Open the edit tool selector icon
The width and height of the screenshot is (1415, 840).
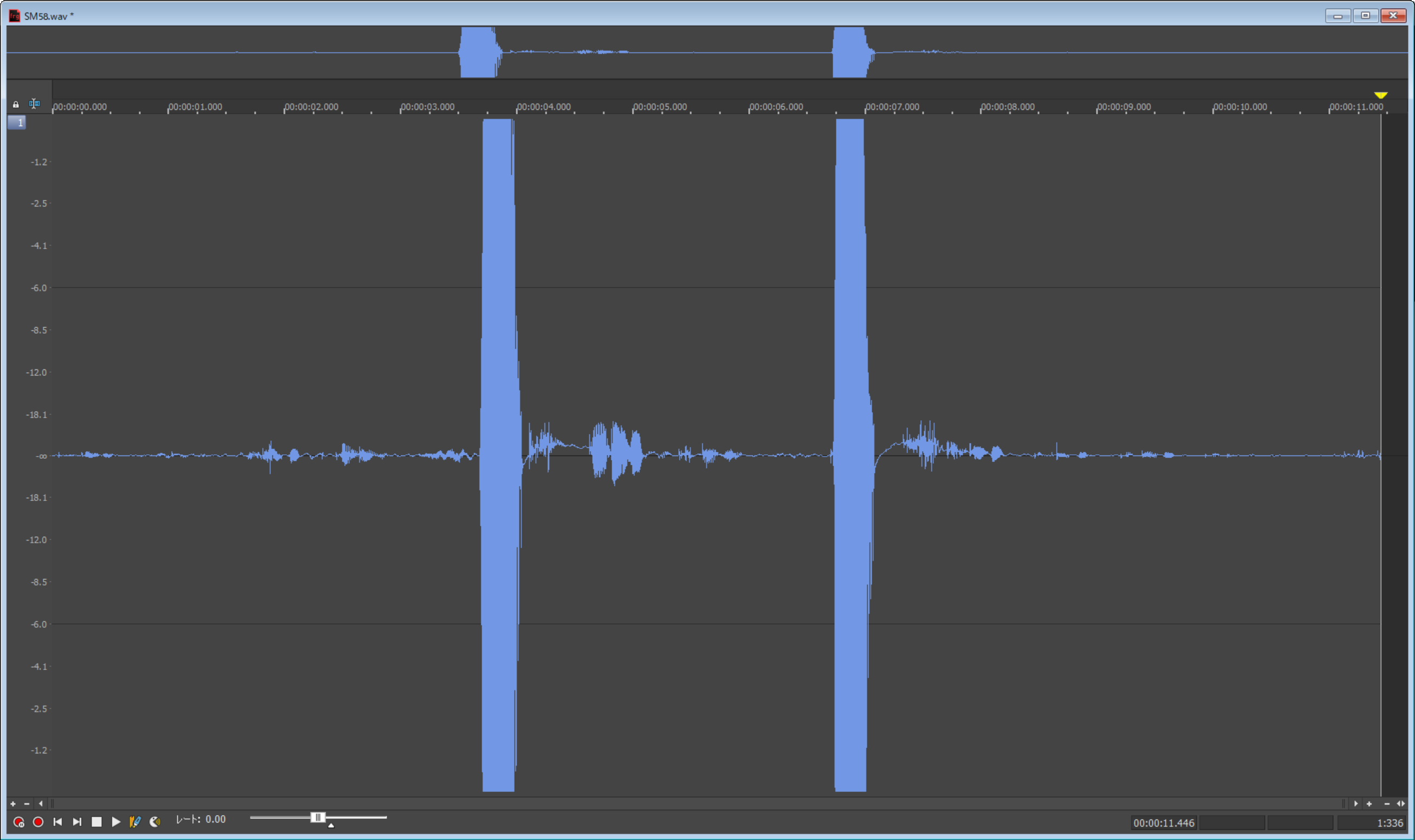point(35,103)
